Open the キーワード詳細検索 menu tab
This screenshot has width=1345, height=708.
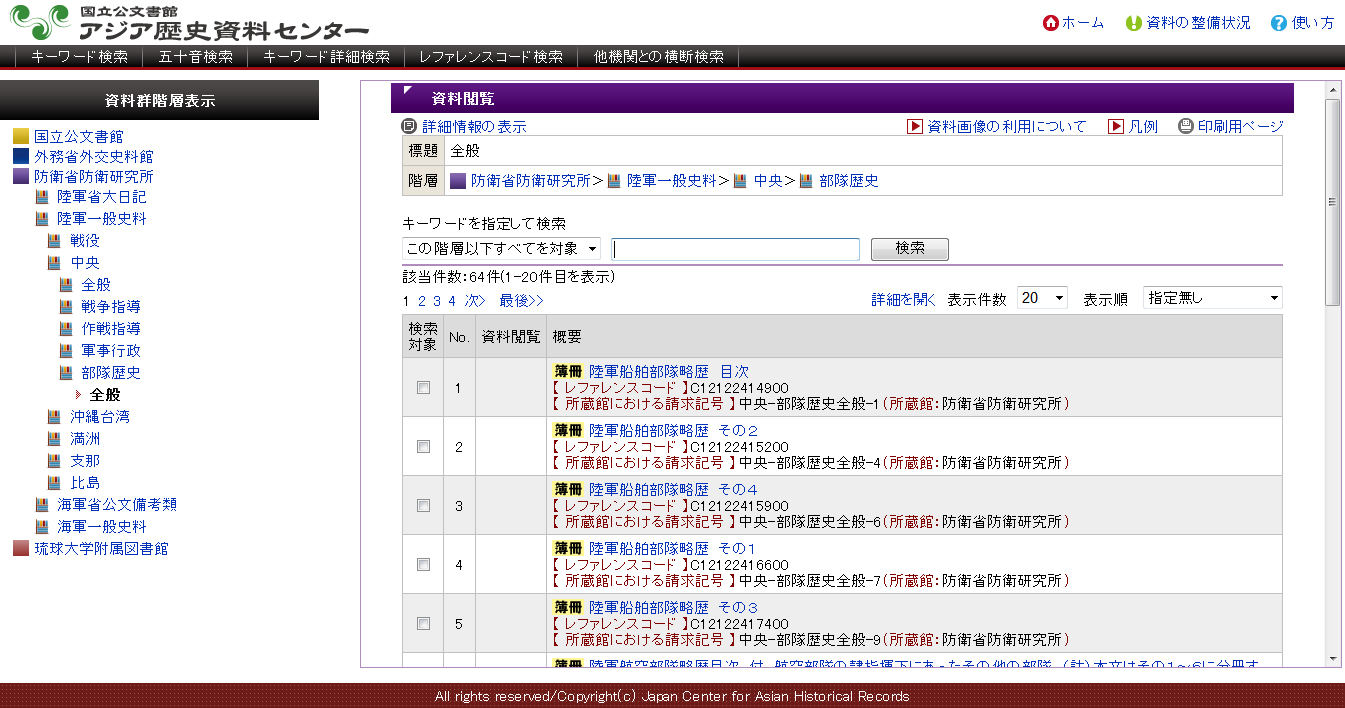[326, 57]
